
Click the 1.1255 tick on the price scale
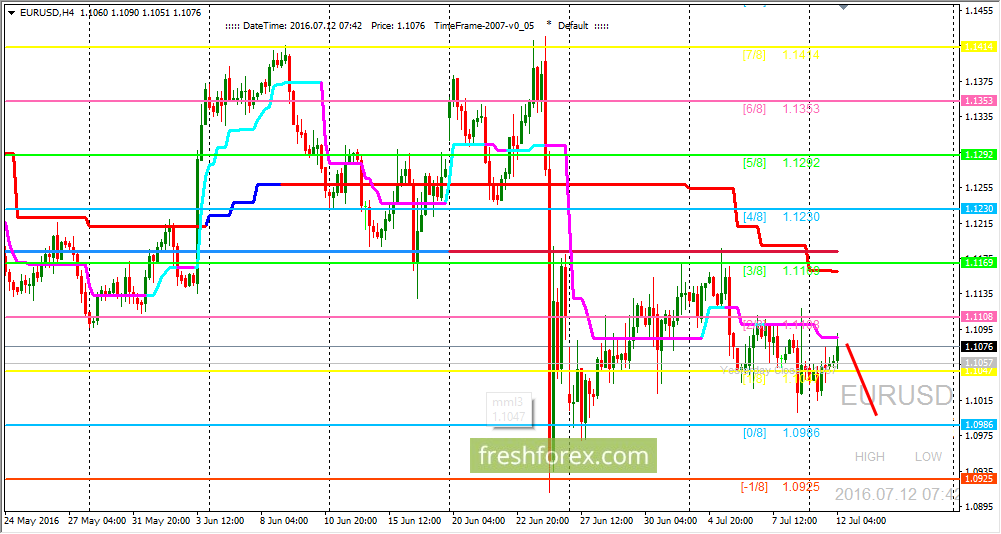pyautogui.click(x=979, y=187)
